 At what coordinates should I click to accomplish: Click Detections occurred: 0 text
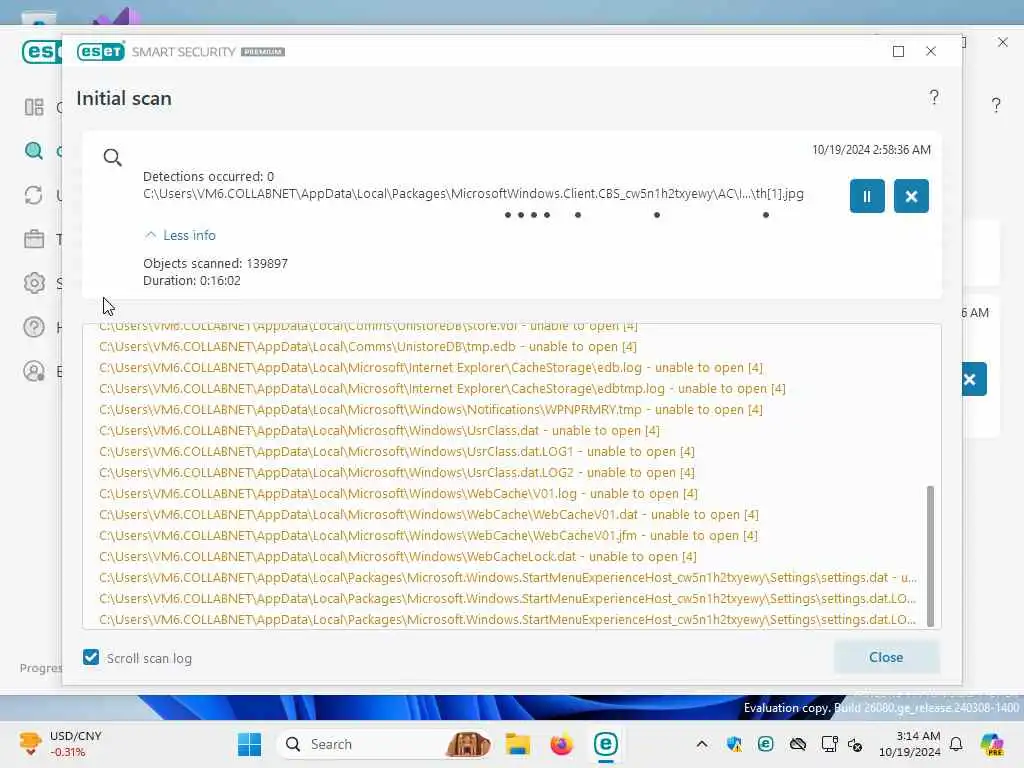pos(208,176)
